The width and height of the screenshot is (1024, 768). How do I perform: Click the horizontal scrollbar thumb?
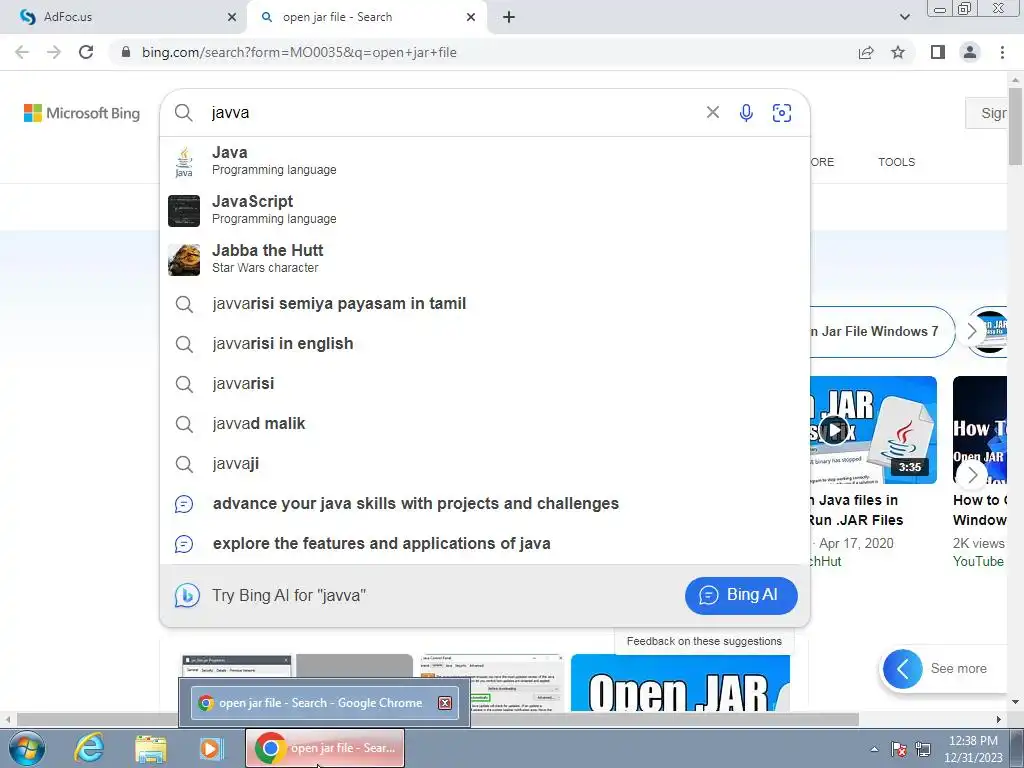click(438, 719)
